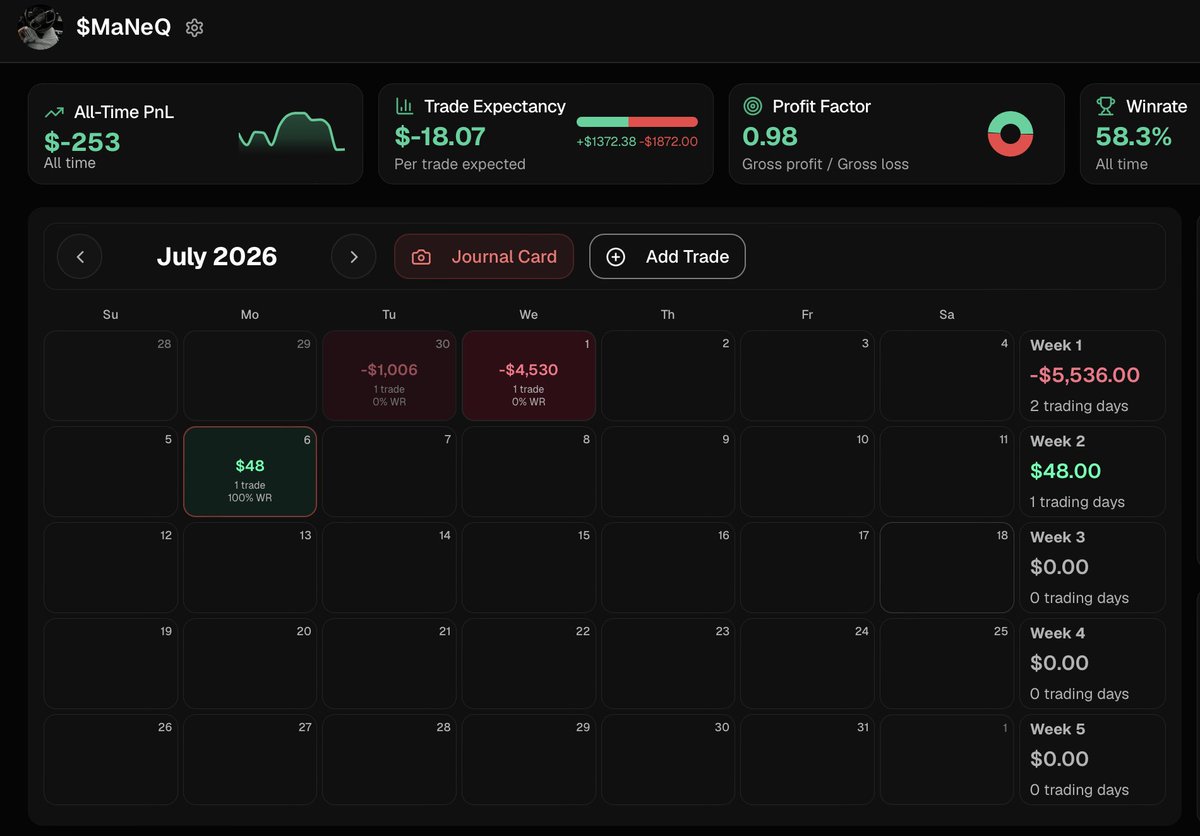The height and width of the screenshot is (836, 1200).
Task: Click the +$1372.38 average win text
Action: (606, 142)
